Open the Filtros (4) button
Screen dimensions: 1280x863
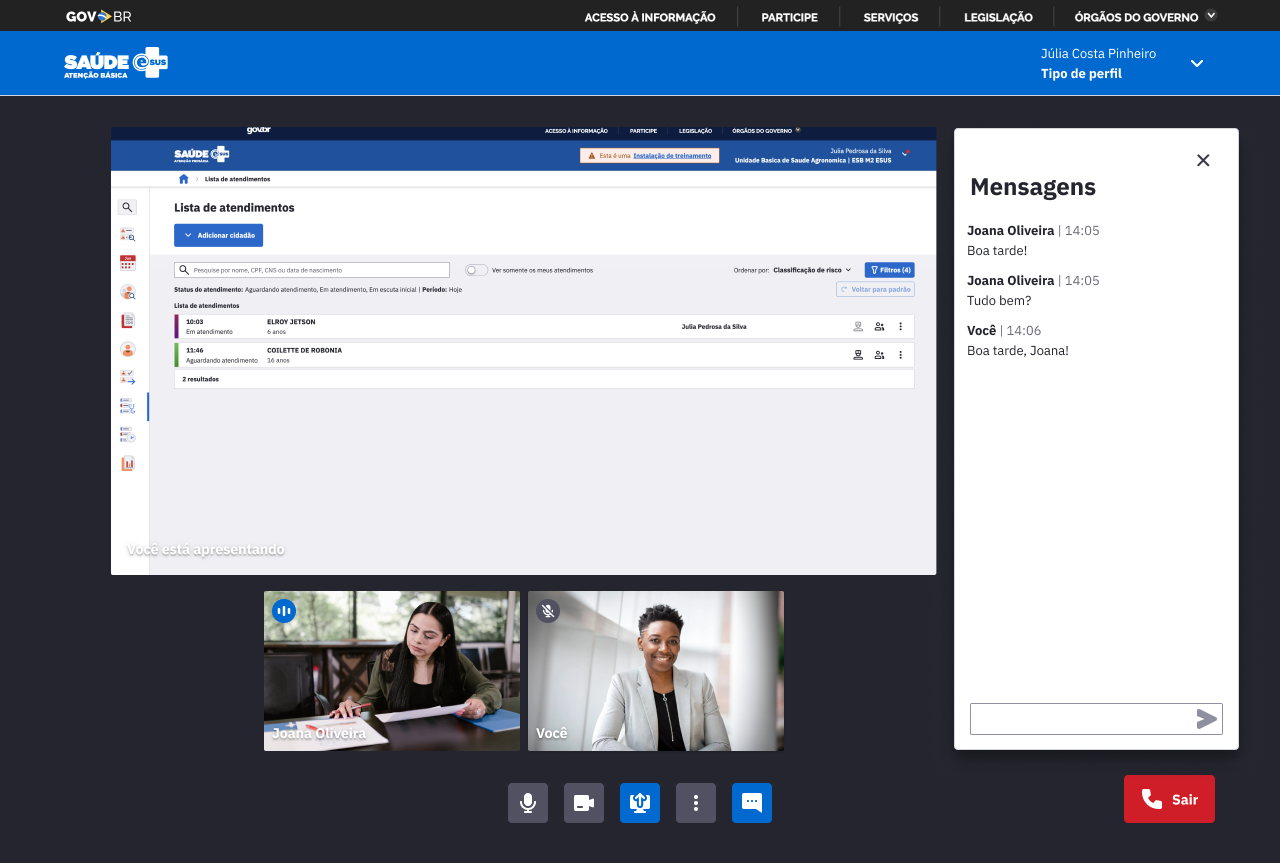tap(889, 270)
